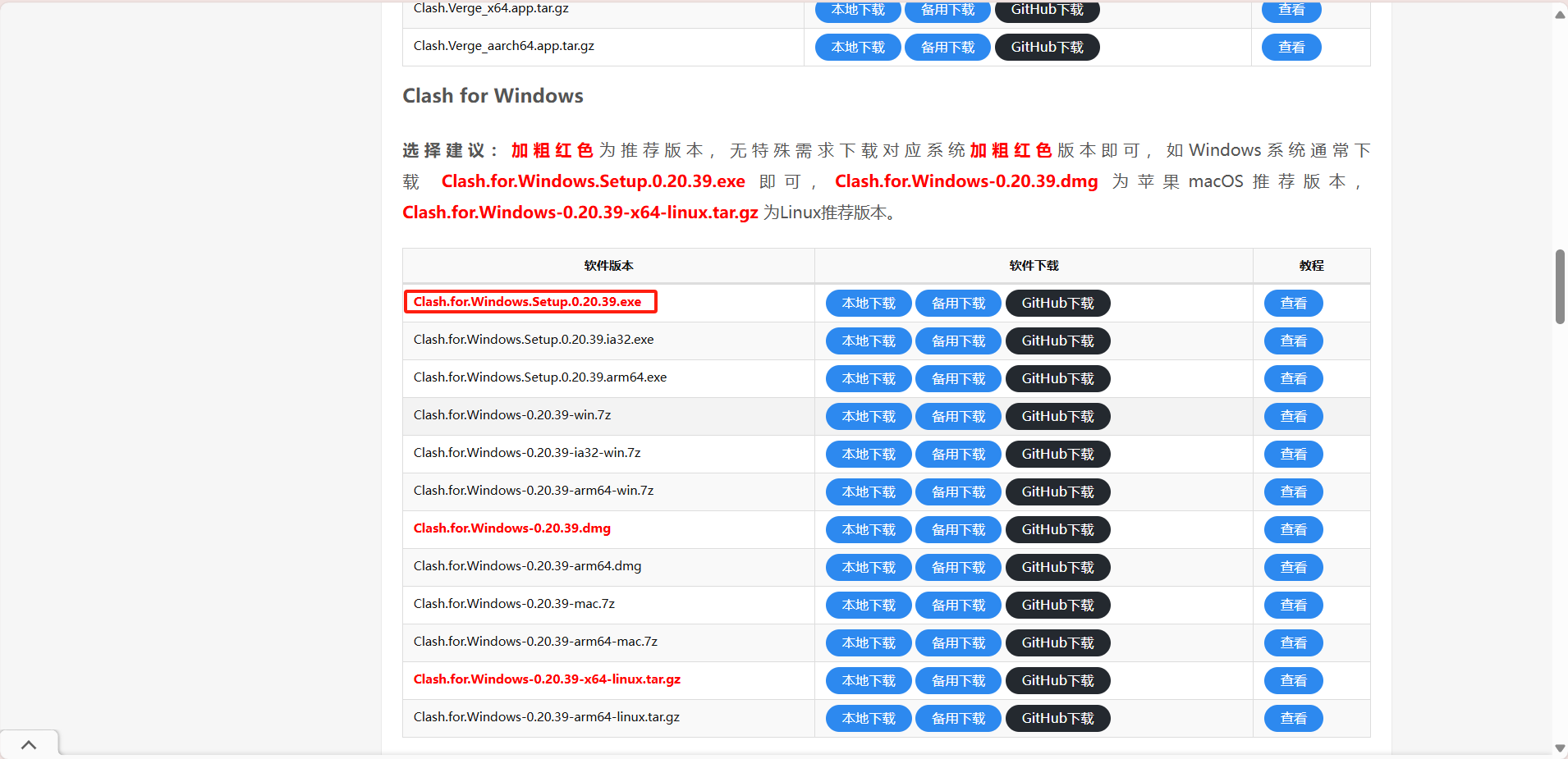
Task: Open 查看 for 0.20.39-arm64-win.7z
Action: point(1293,492)
